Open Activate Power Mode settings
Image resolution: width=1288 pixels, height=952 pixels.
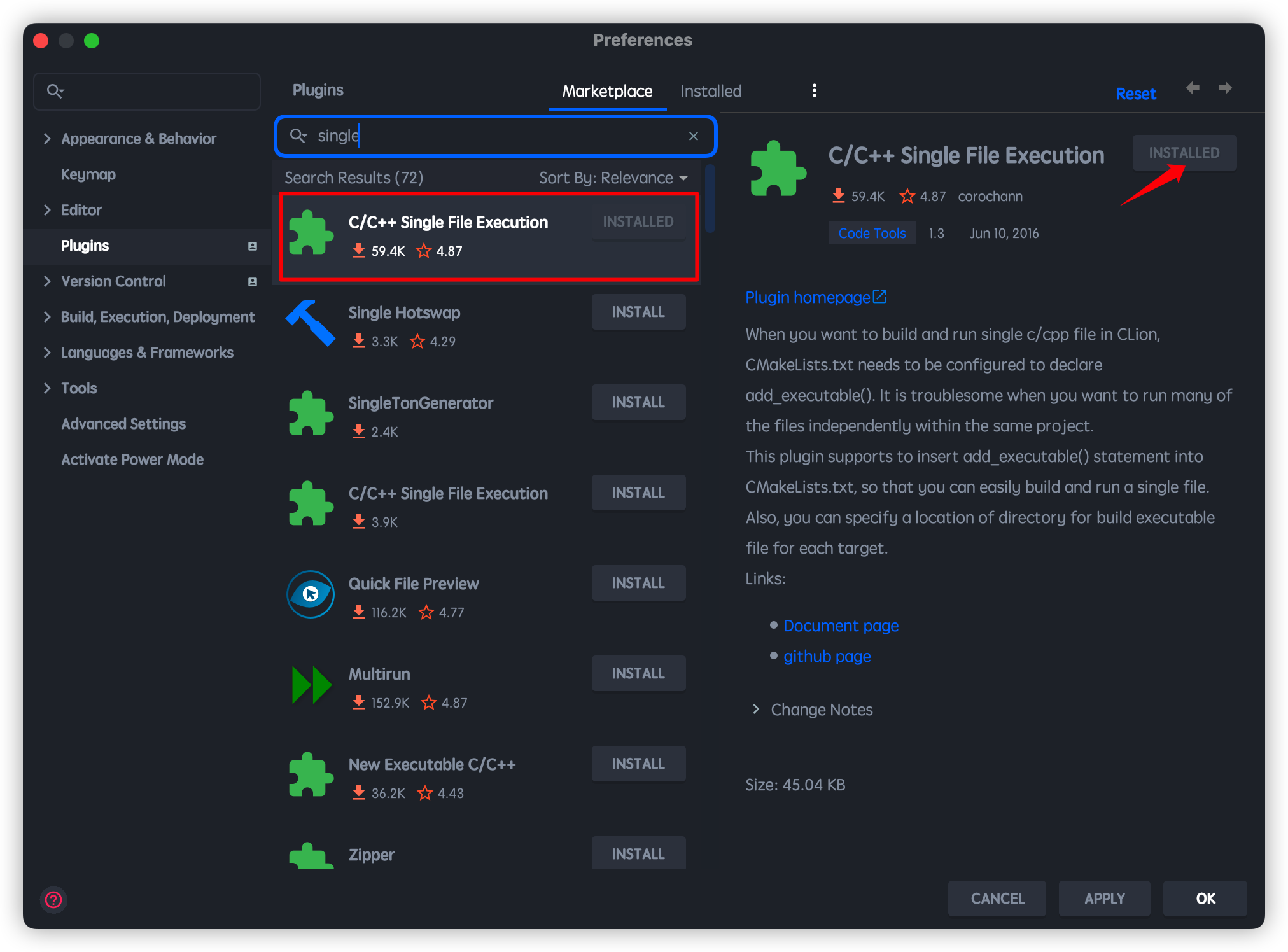click(132, 459)
